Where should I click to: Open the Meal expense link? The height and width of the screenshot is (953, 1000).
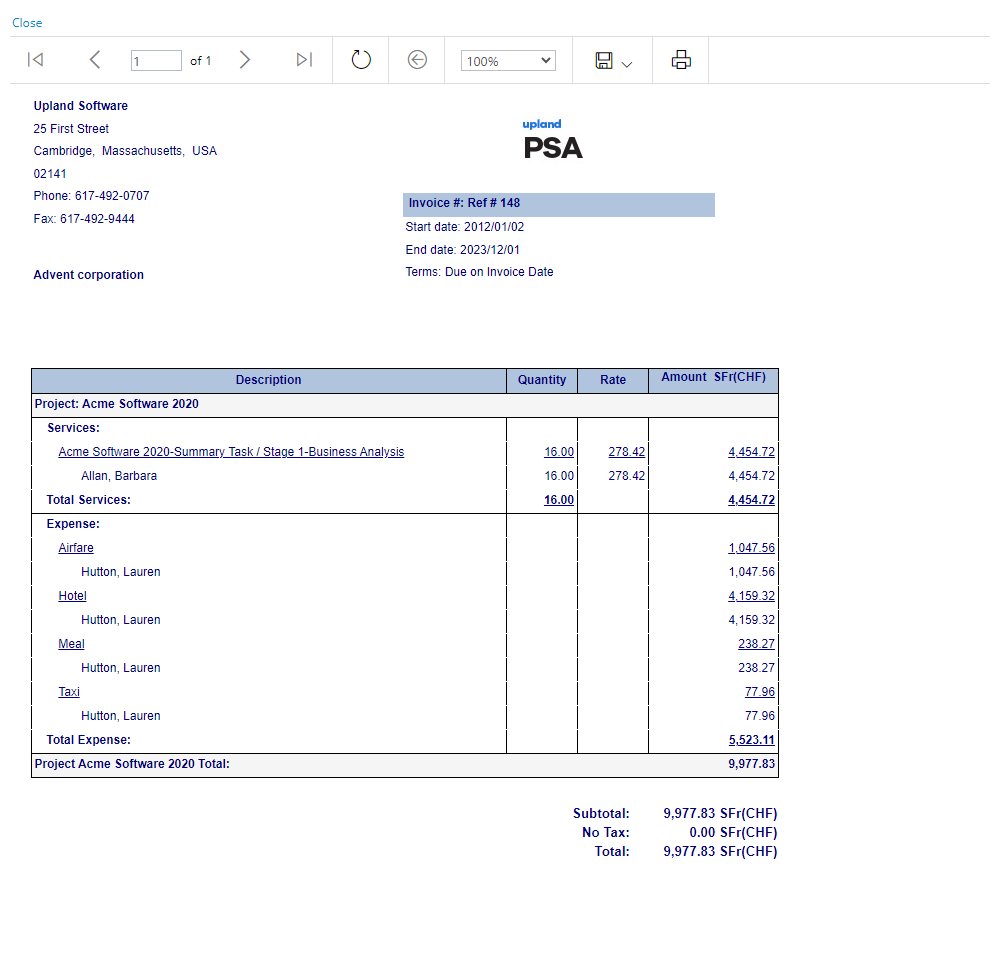71,644
